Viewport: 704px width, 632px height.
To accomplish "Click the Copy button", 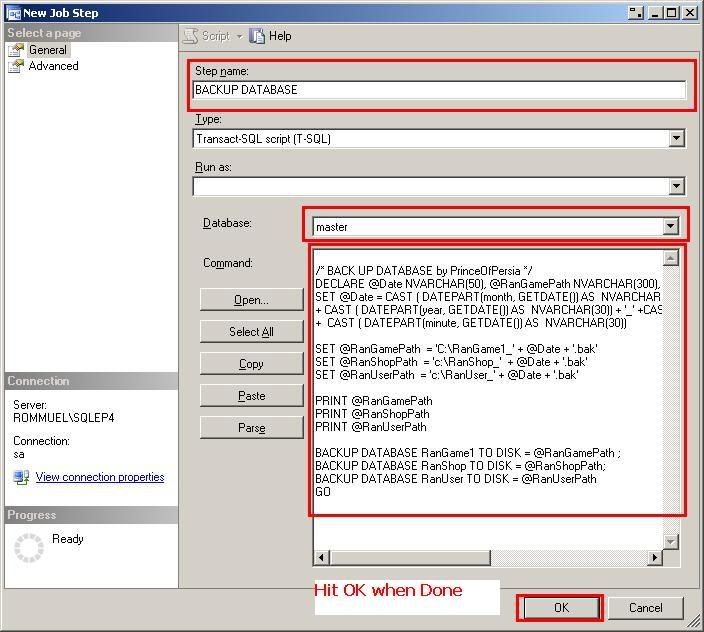I will click(251, 364).
